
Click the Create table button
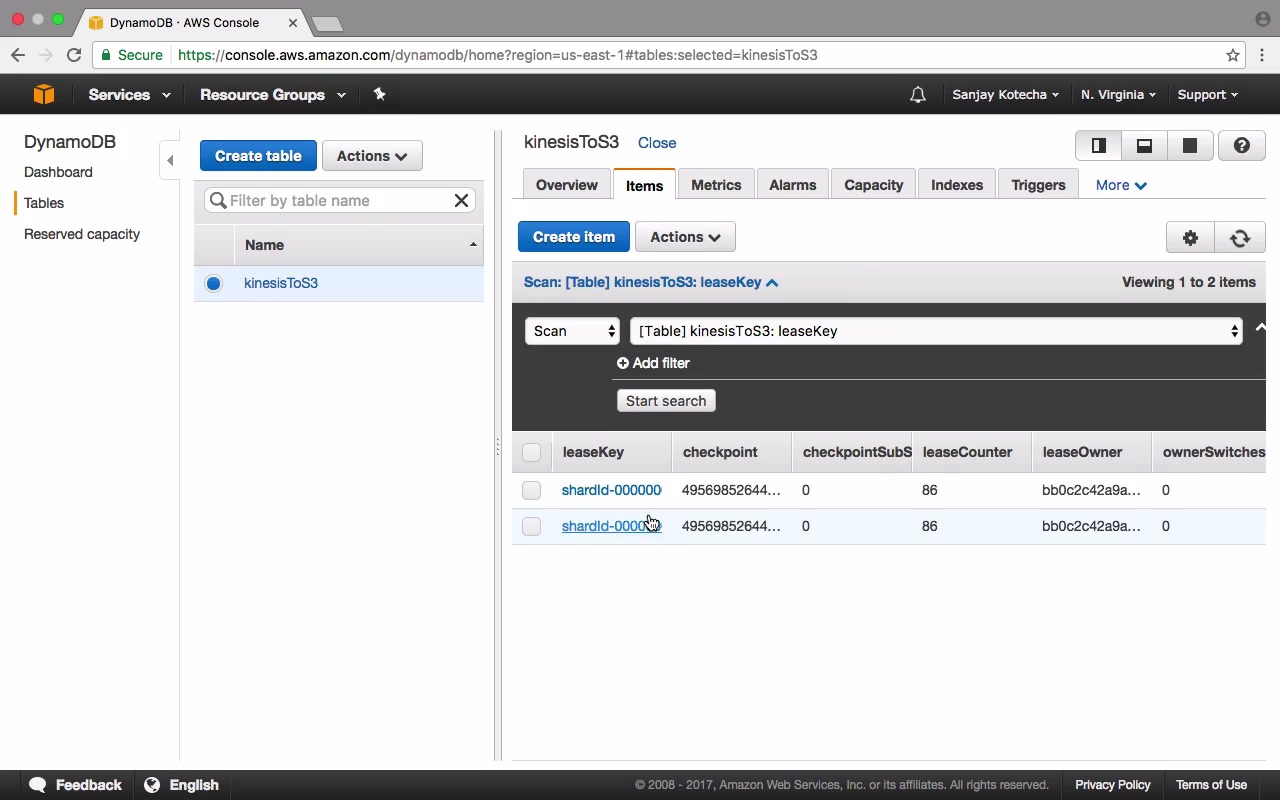pos(258,156)
